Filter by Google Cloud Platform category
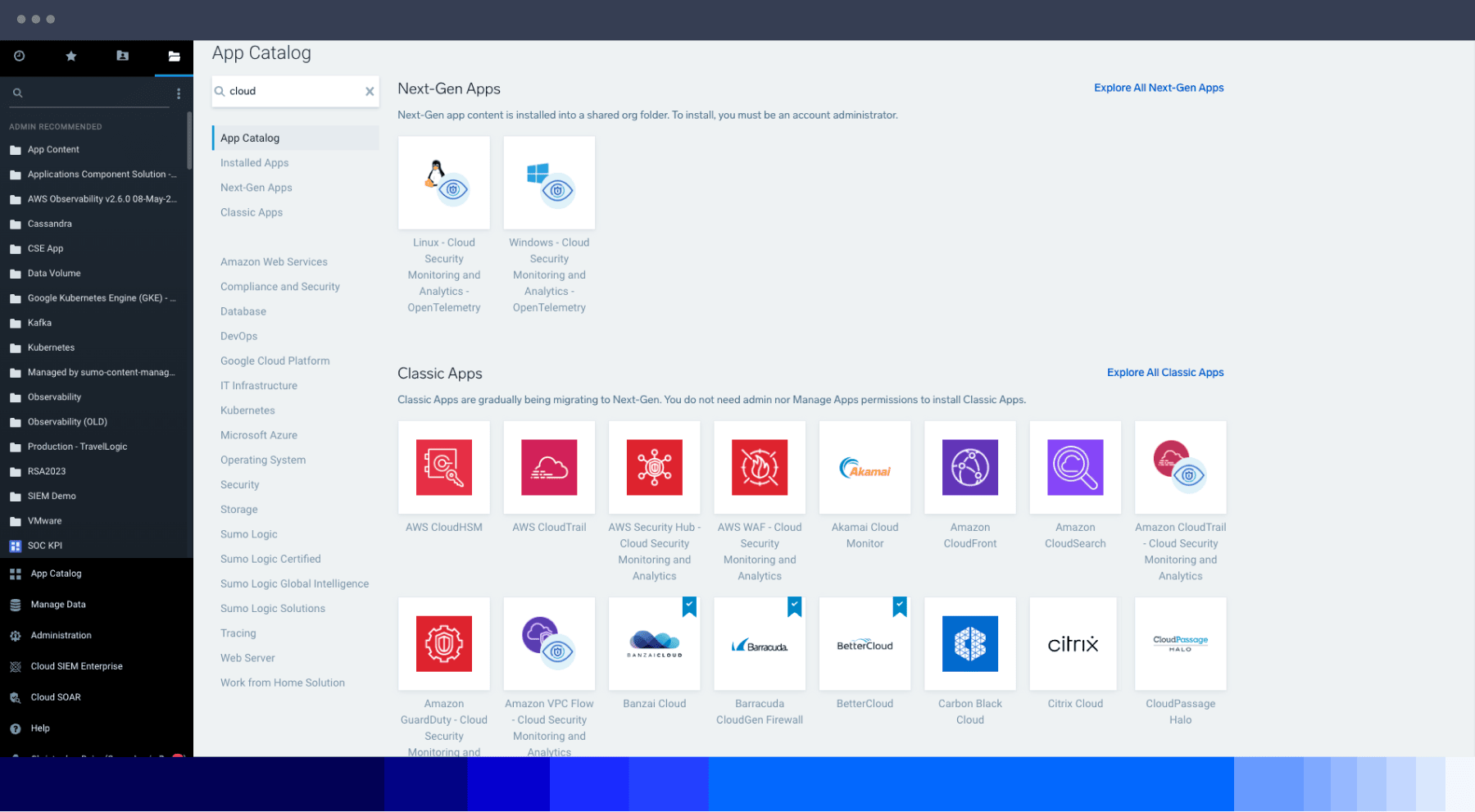The height and width of the screenshot is (812, 1475). [x=275, y=361]
